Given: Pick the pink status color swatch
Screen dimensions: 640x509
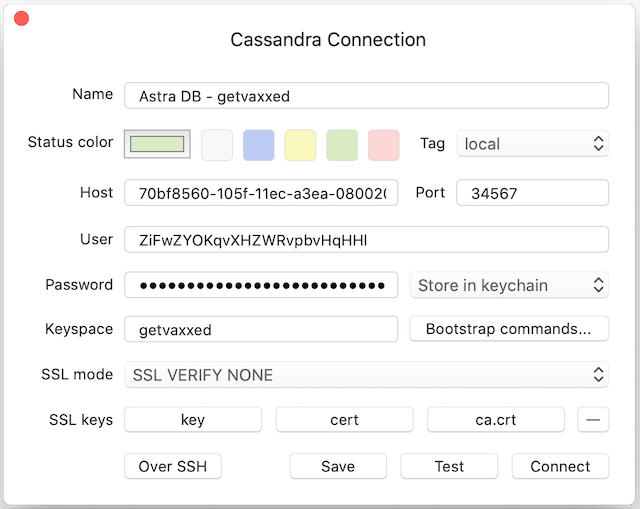Looking at the screenshot, I should [x=384, y=145].
